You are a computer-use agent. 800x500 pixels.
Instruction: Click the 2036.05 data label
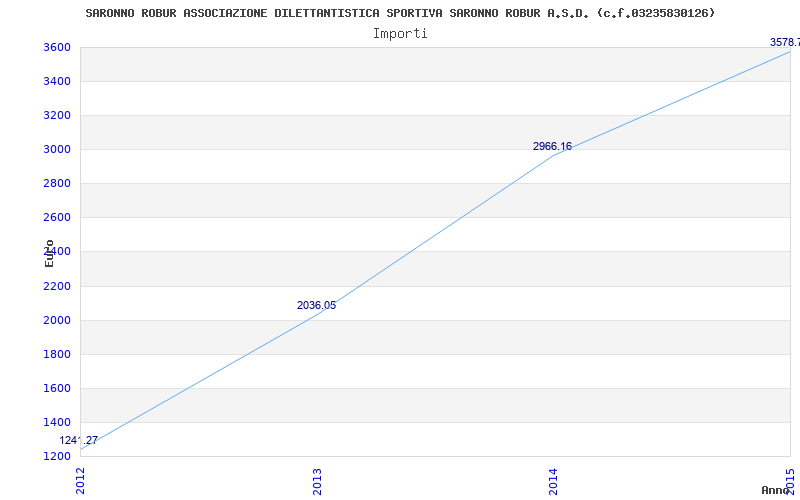[x=316, y=305]
